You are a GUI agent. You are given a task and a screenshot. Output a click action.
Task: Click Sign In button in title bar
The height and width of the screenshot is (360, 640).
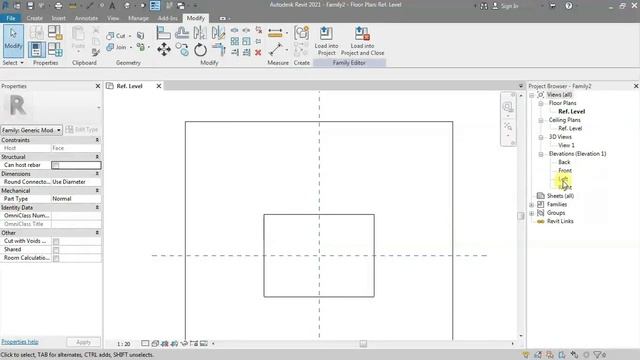(x=505, y=6)
